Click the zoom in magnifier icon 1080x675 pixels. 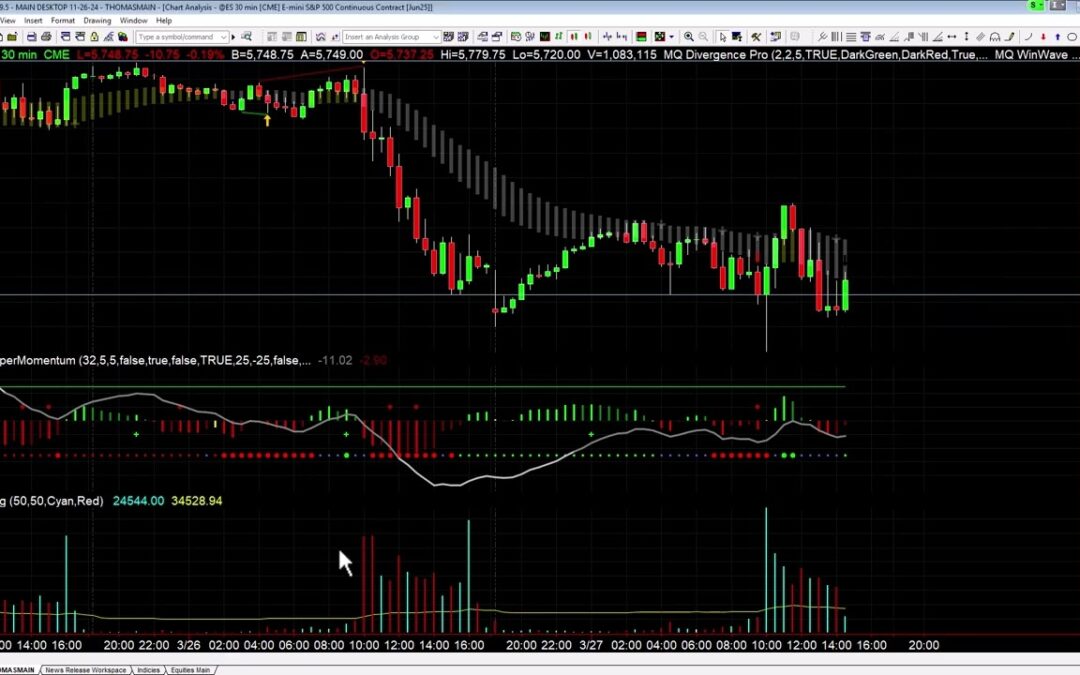[x=689, y=37]
